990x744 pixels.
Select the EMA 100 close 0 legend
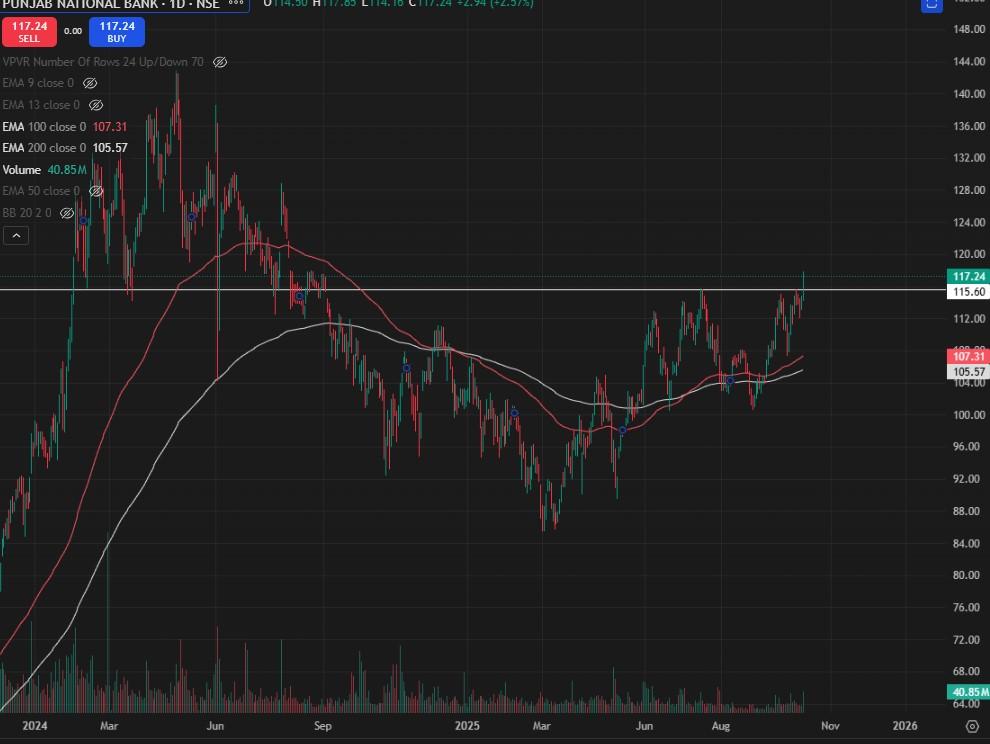[44, 127]
